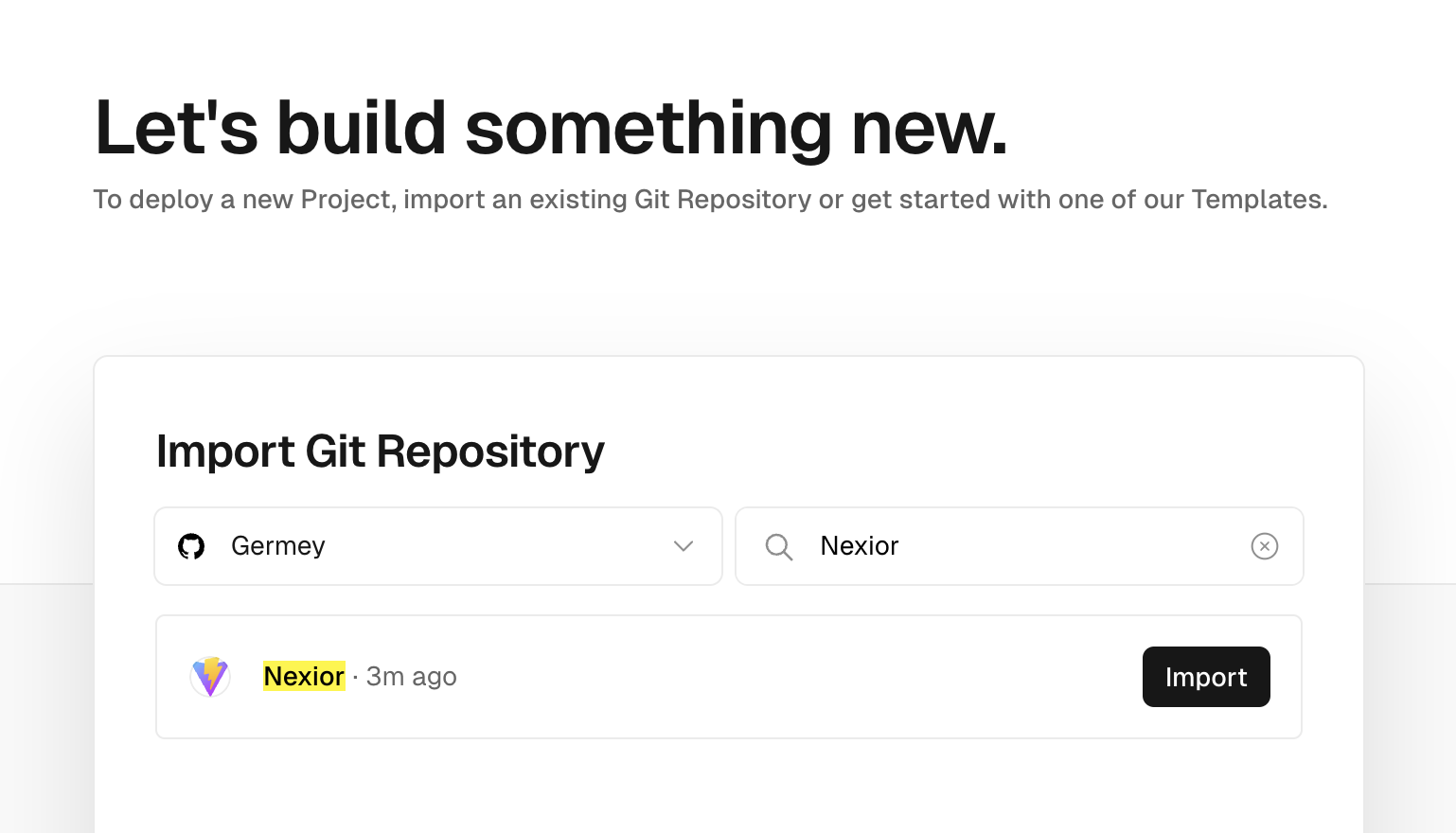Screen dimensions: 1456x833
Task: Click the 3m ago timestamp
Action: [412, 677]
